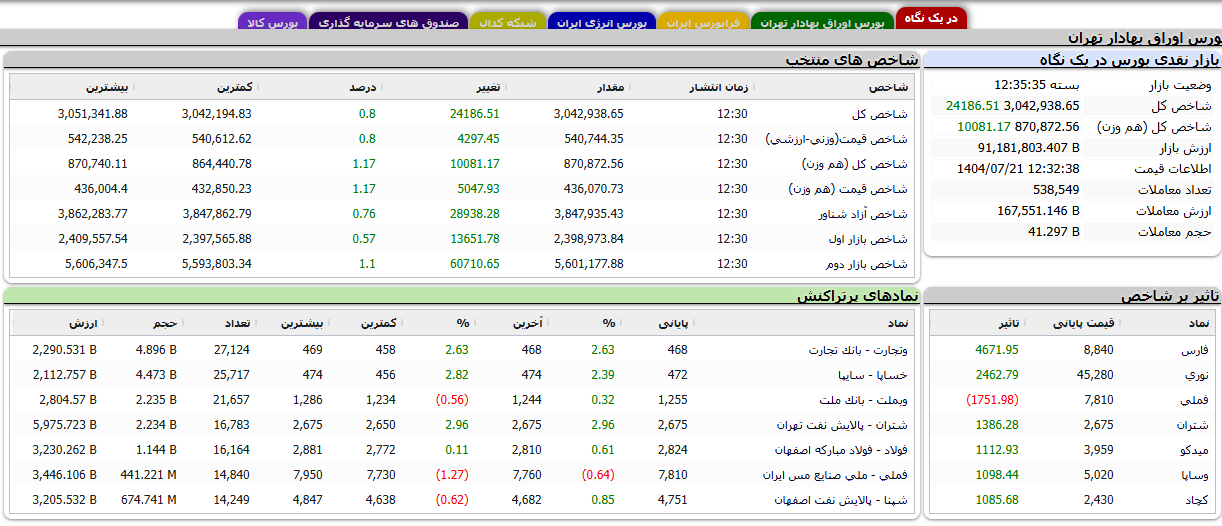Open the 'فرابورس ایران' tab

(704, 22)
